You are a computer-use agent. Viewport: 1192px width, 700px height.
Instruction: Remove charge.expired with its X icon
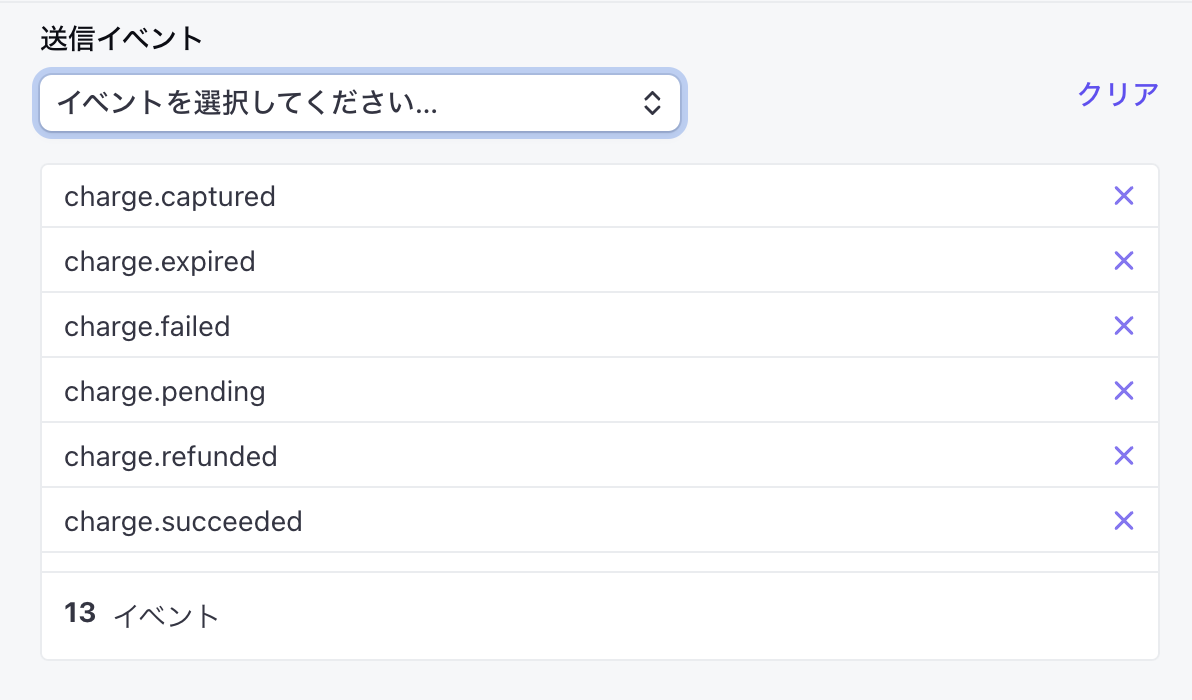[1123, 261]
